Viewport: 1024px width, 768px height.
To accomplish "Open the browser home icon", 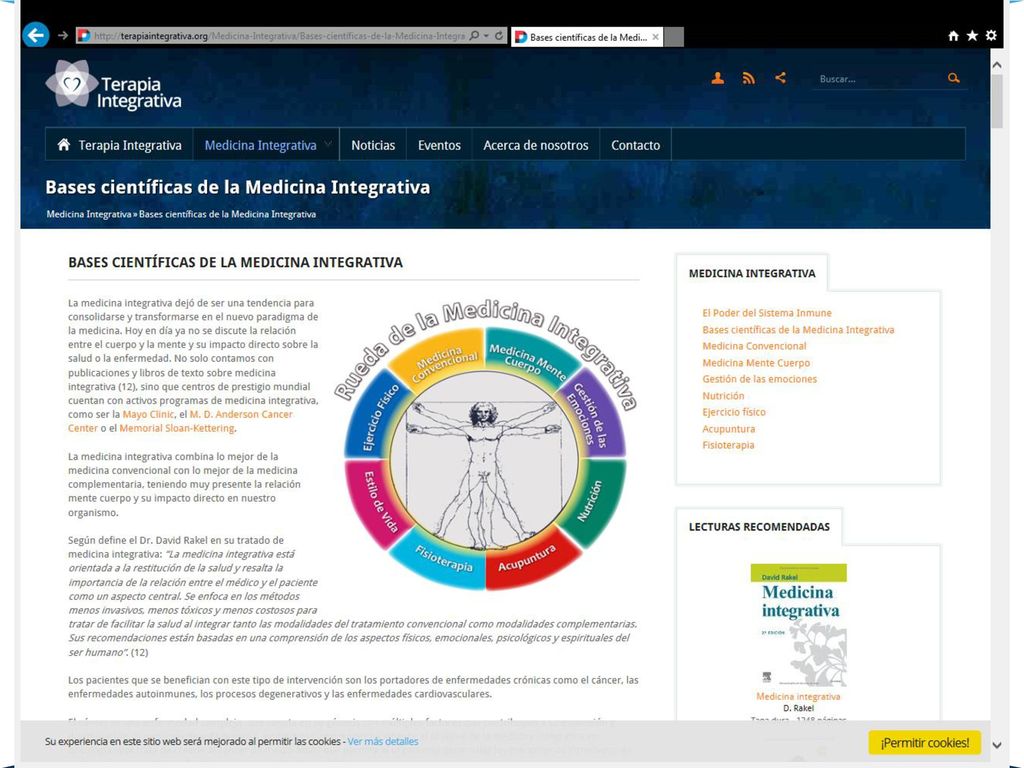I will point(953,36).
